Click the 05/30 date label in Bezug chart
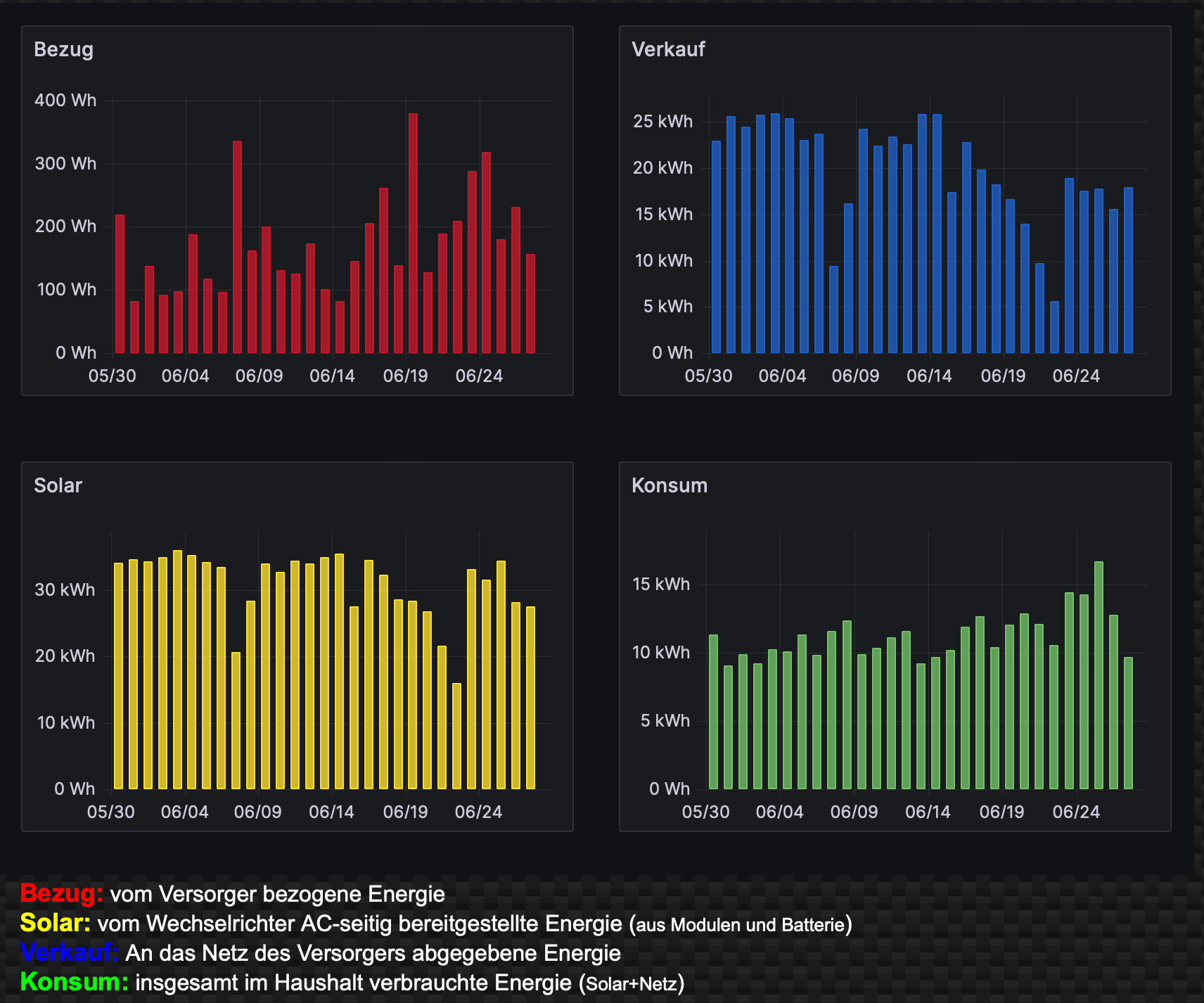This screenshot has height=1003, width=1204. pos(112,376)
